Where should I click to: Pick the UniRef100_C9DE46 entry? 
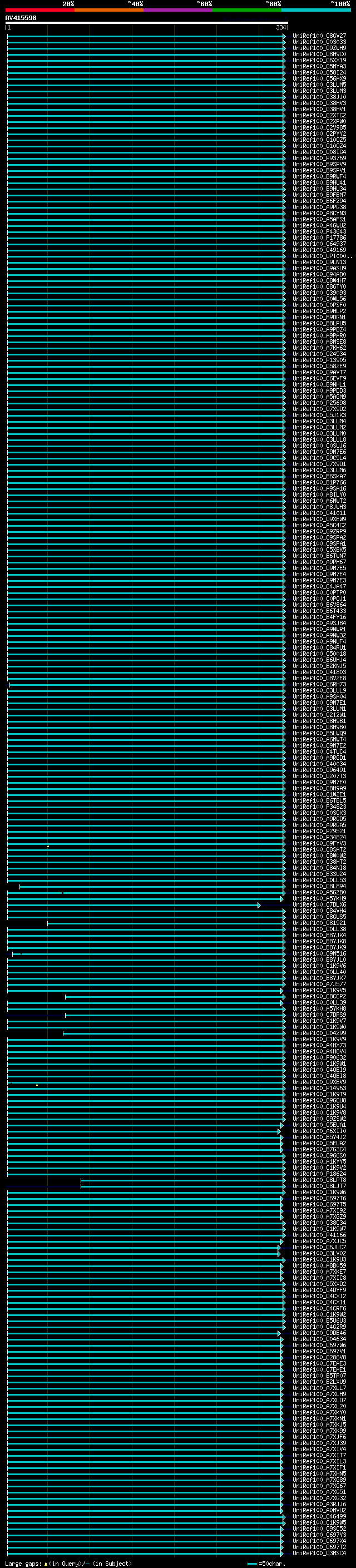click(319, 1332)
